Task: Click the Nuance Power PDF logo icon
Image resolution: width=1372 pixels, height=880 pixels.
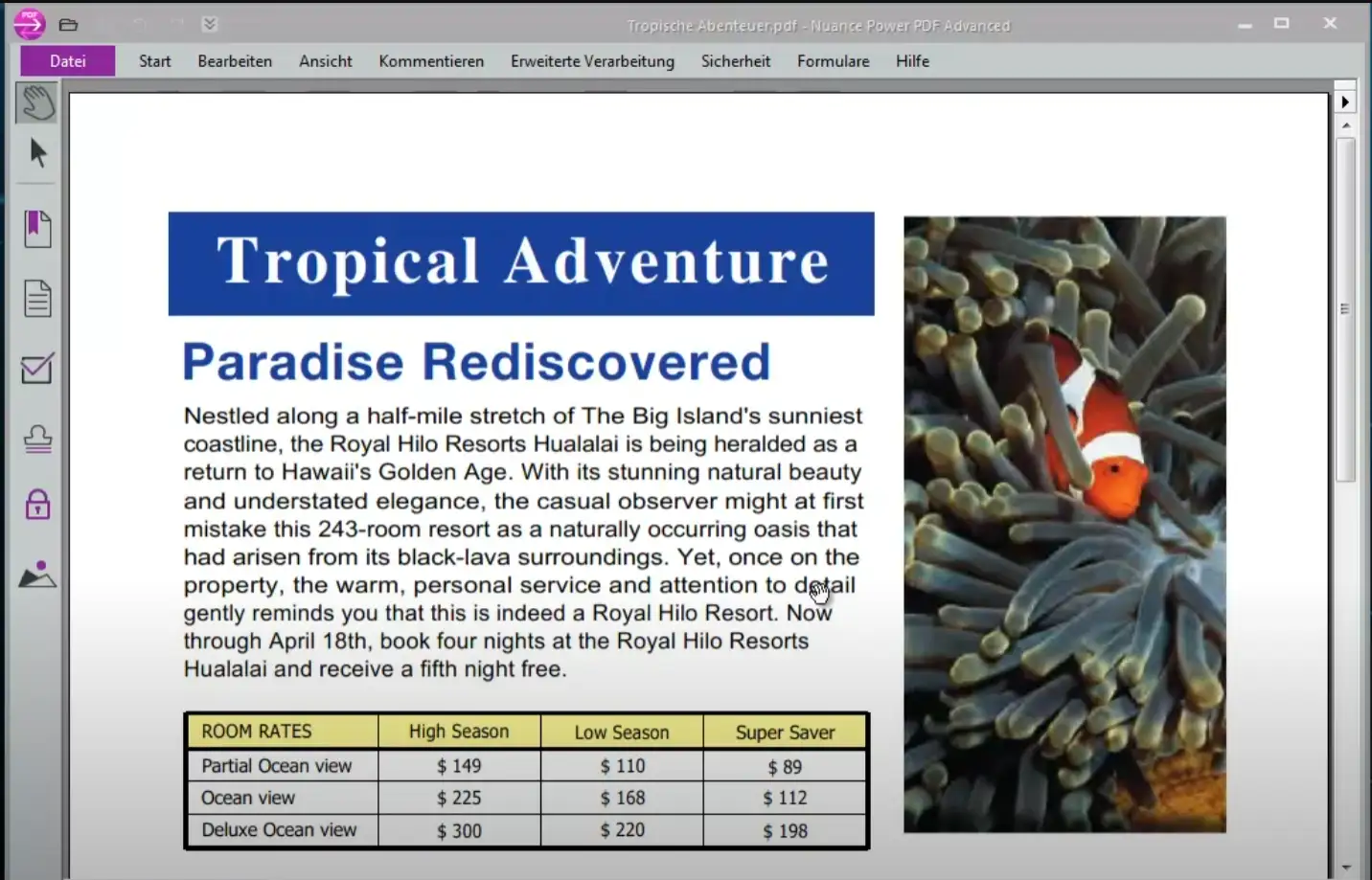Action: pyautogui.click(x=29, y=24)
